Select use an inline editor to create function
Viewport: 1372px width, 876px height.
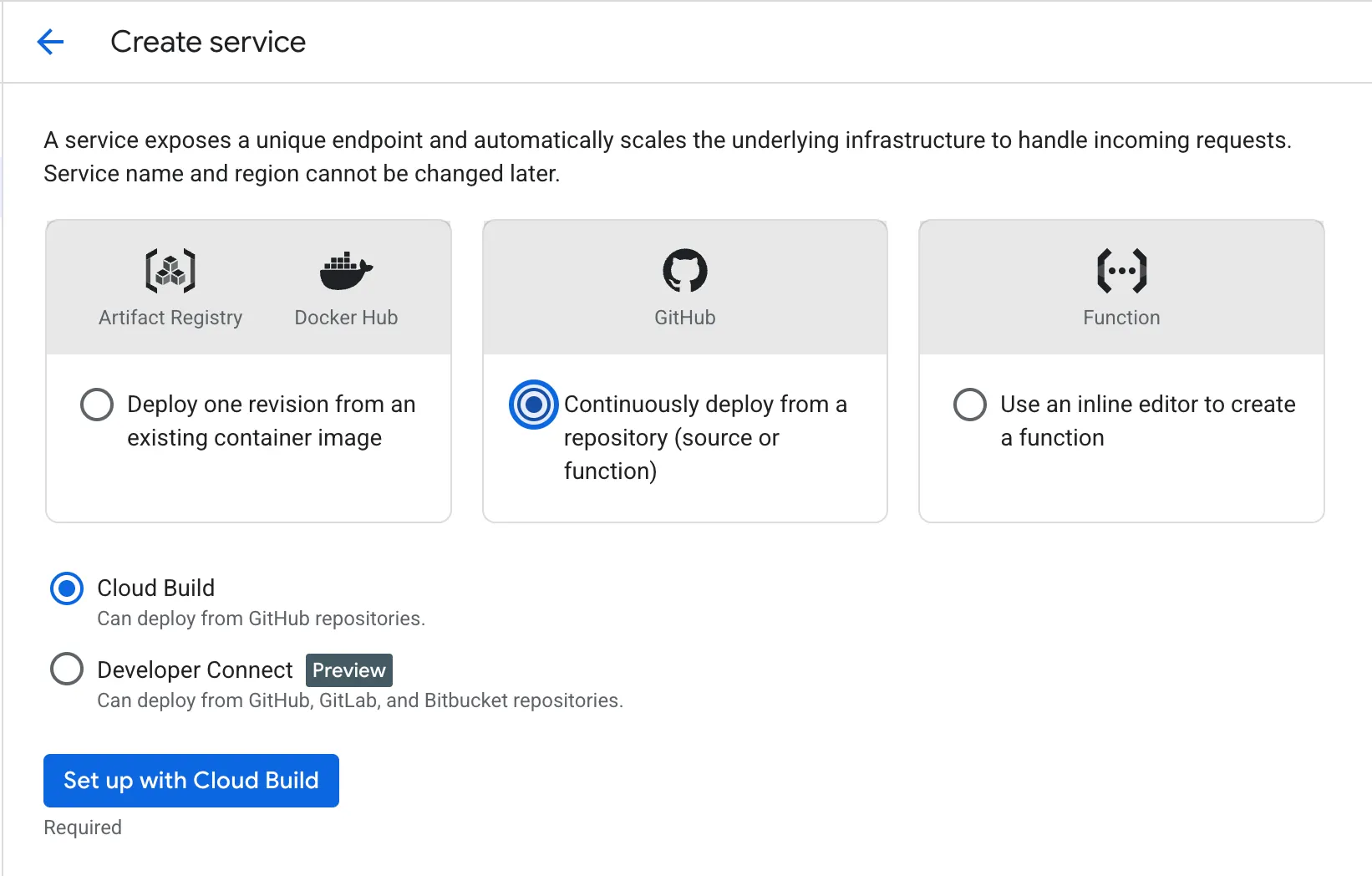coord(970,405)
